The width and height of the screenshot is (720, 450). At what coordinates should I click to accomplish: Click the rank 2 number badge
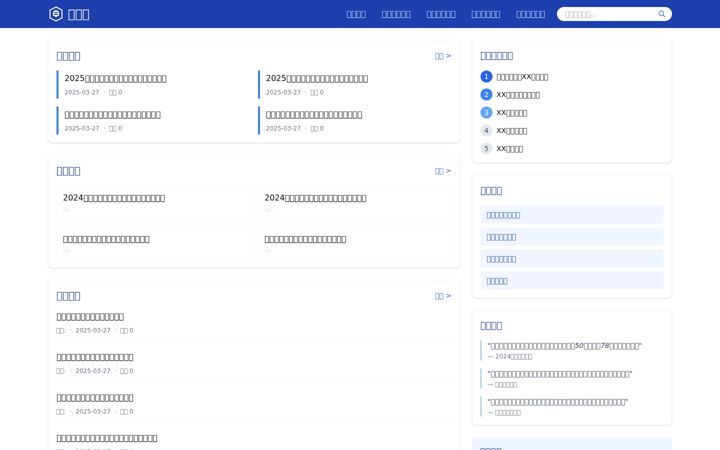[x=486, y=95]
